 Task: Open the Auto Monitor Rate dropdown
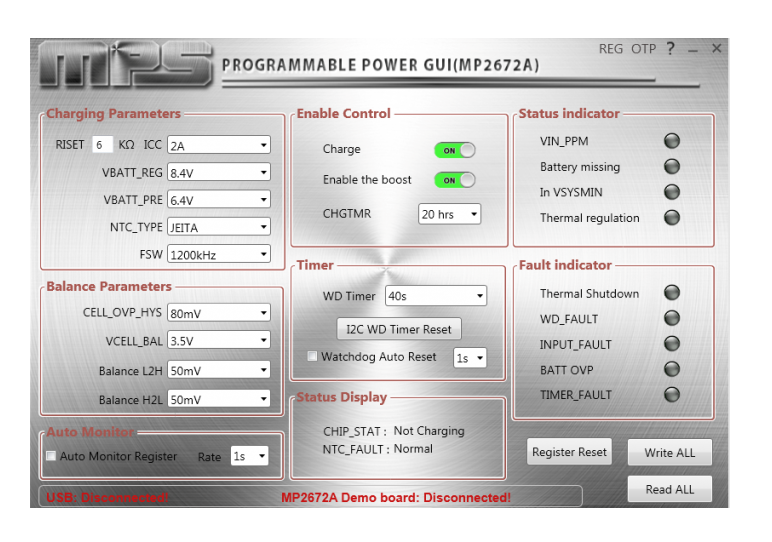pyautogui.click(x=250, y=456)
